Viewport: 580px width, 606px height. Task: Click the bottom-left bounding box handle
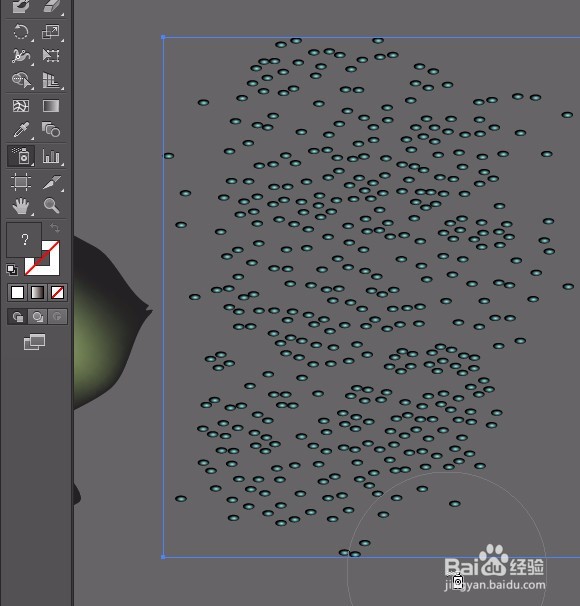163,557
